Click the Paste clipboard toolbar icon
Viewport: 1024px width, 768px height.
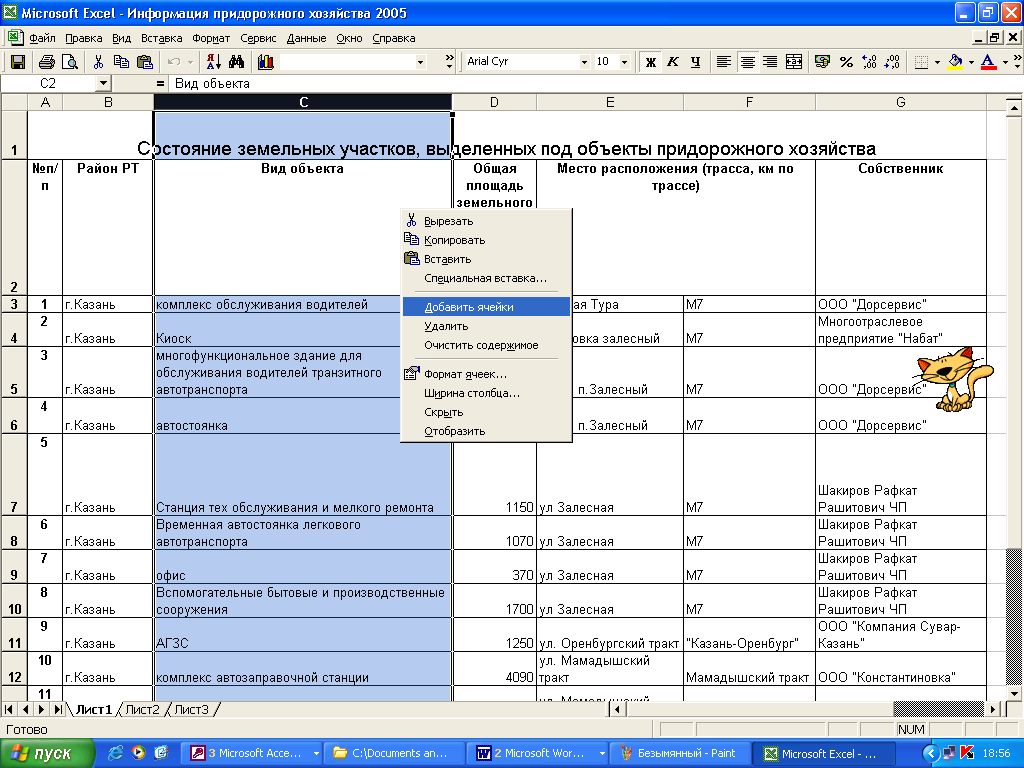(144, 62)
